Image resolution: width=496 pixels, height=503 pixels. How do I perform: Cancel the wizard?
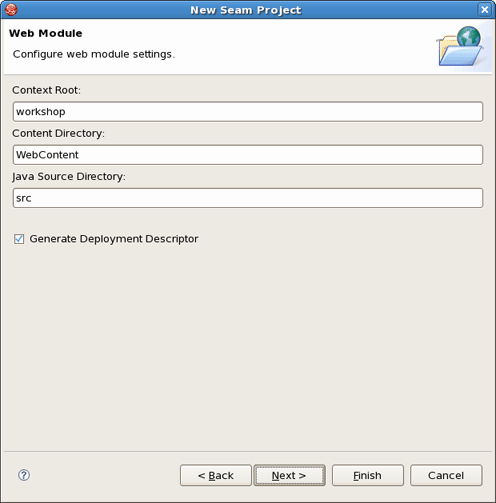point(446,475)
